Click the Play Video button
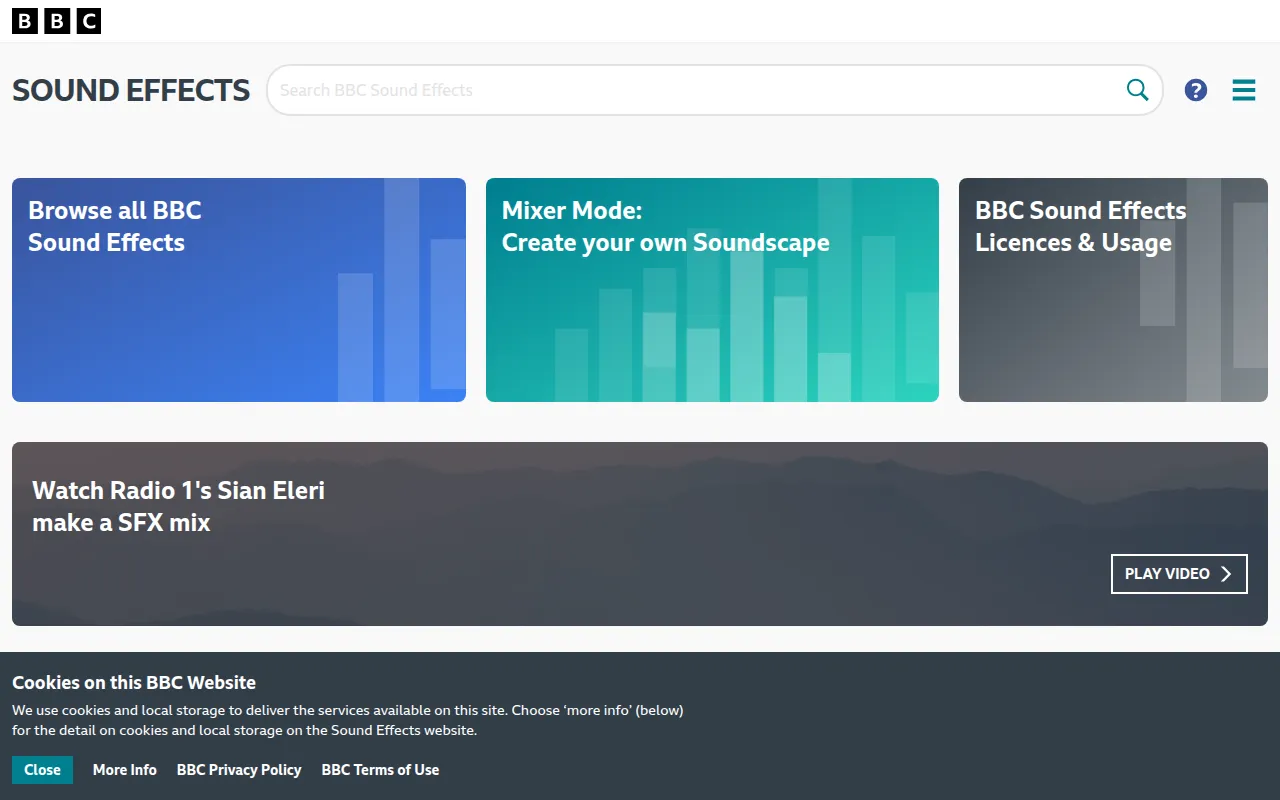 1179,574
